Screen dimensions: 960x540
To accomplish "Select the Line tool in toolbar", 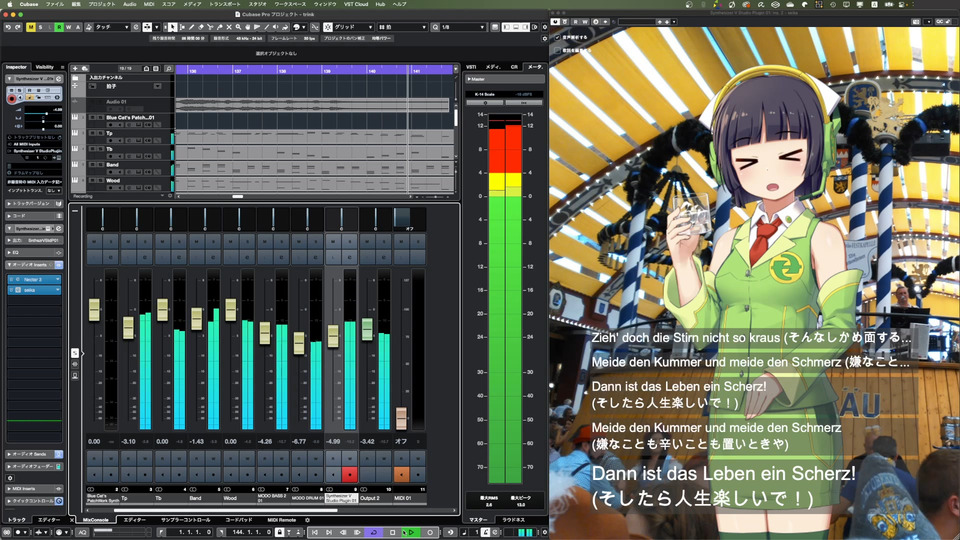I will [x=266, y=27].
